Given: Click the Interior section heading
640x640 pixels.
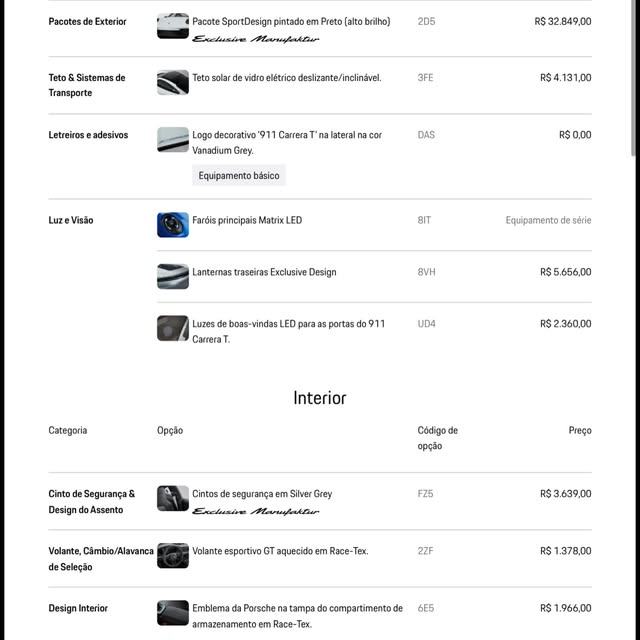Looking at the screenshot, I should coord(320,398).
